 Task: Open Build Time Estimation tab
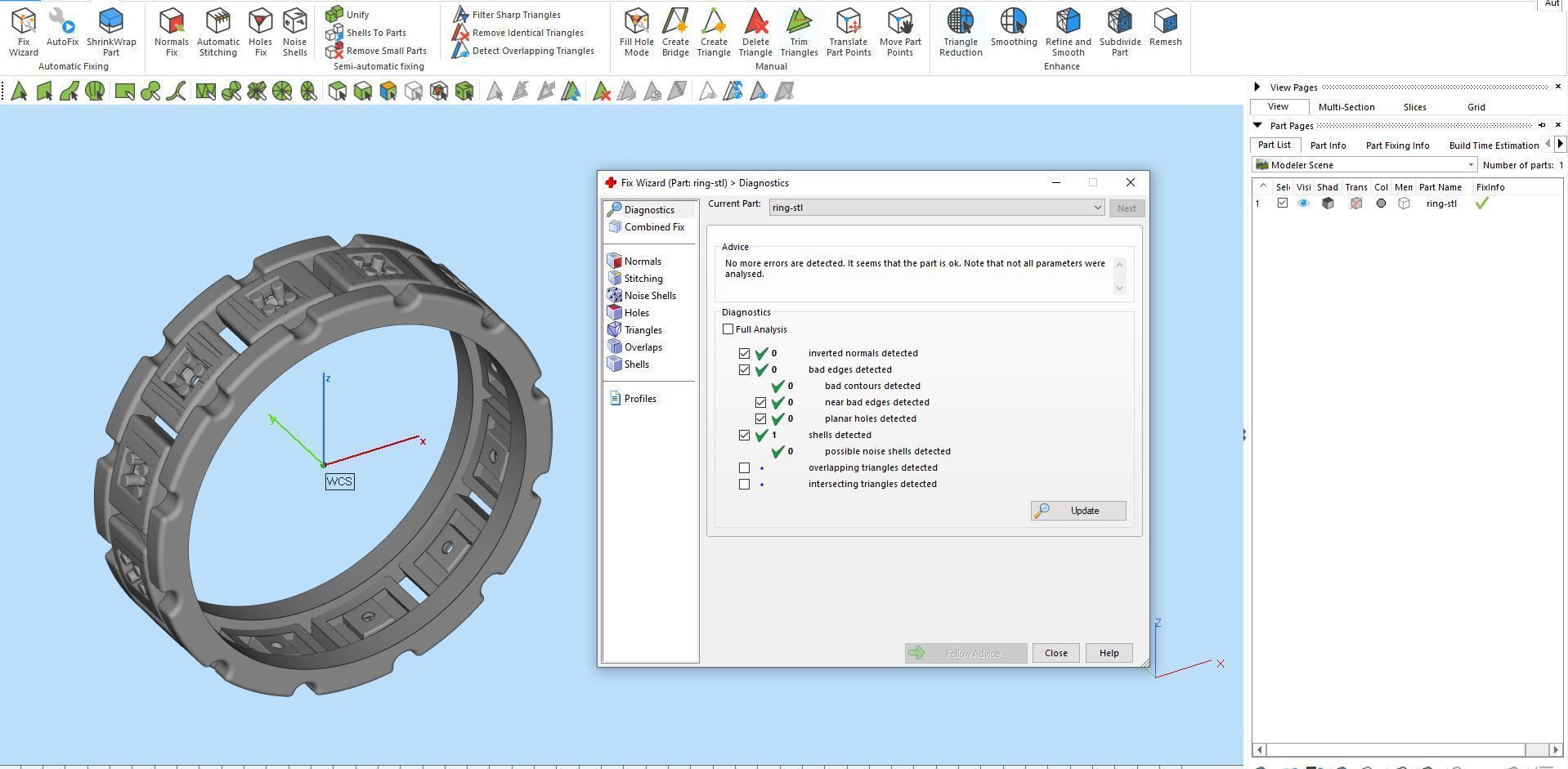1494,145
